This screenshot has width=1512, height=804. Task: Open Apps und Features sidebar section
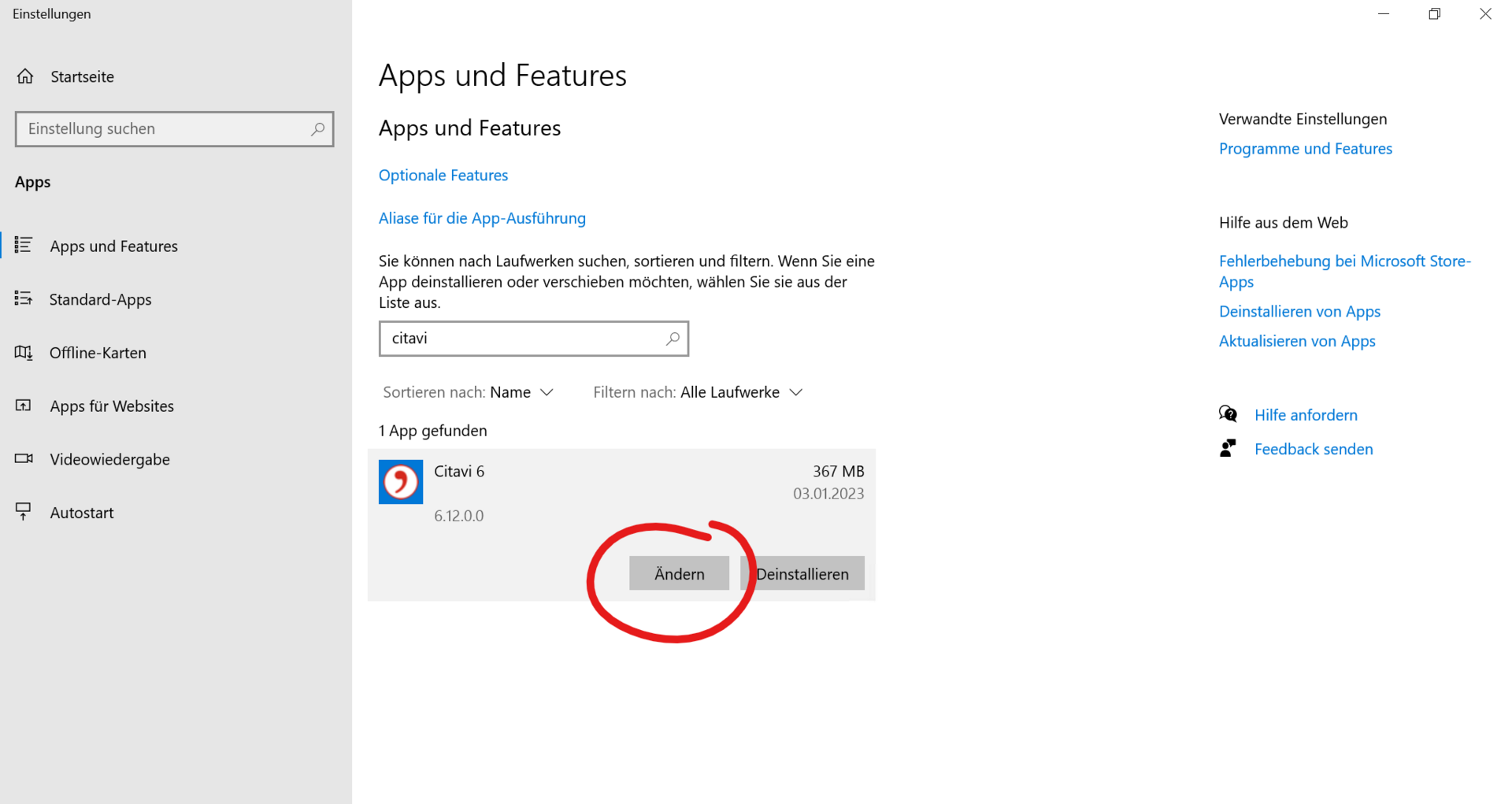point(113,246)
